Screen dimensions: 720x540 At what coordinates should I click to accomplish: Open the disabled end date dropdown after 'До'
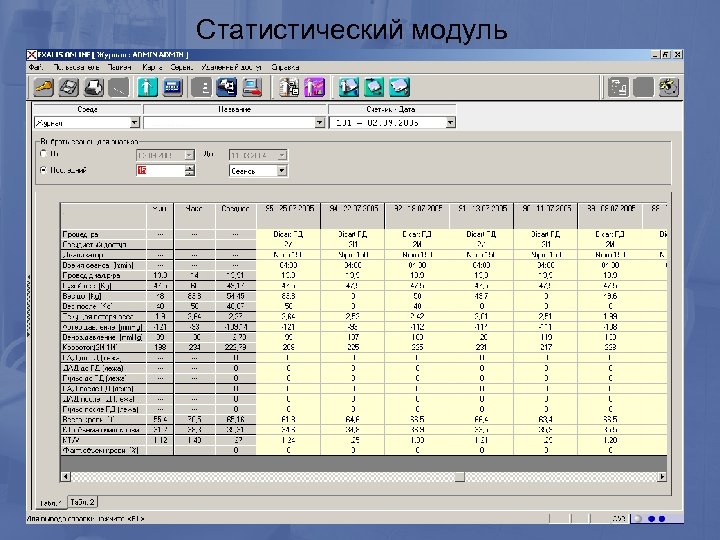click(x=282, y=155)
